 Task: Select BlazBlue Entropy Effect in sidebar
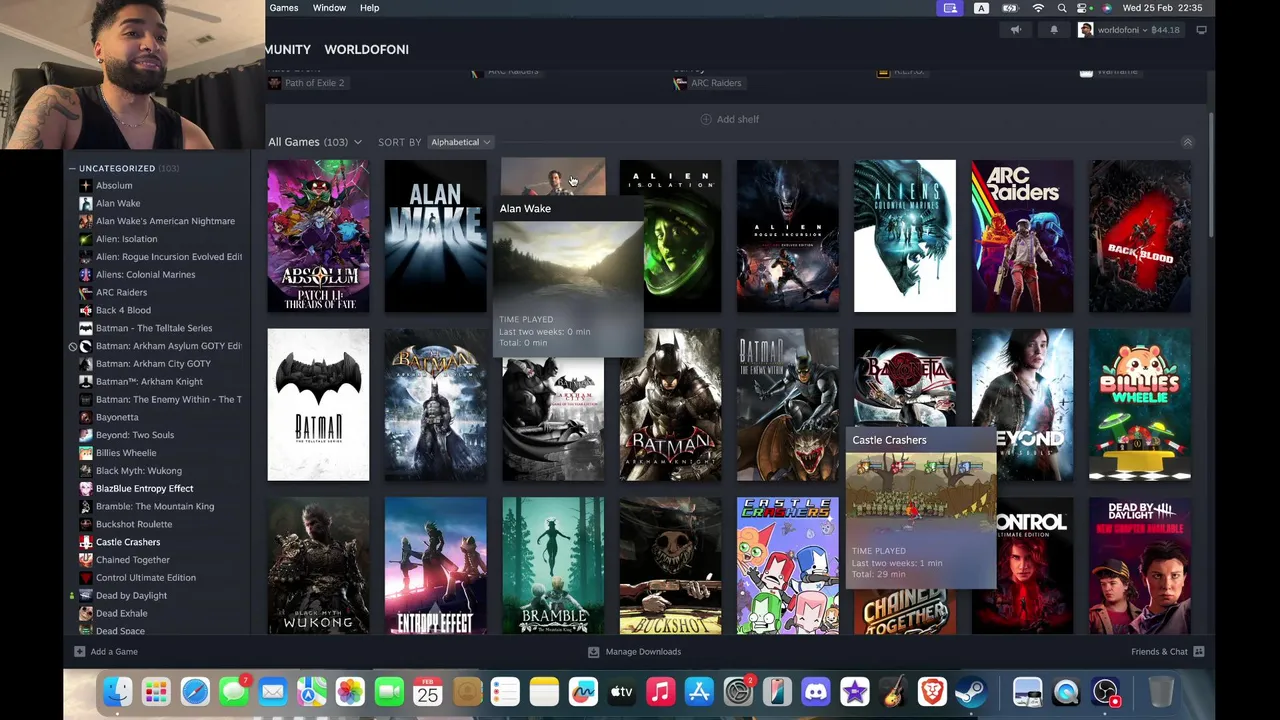click(144, 488)
